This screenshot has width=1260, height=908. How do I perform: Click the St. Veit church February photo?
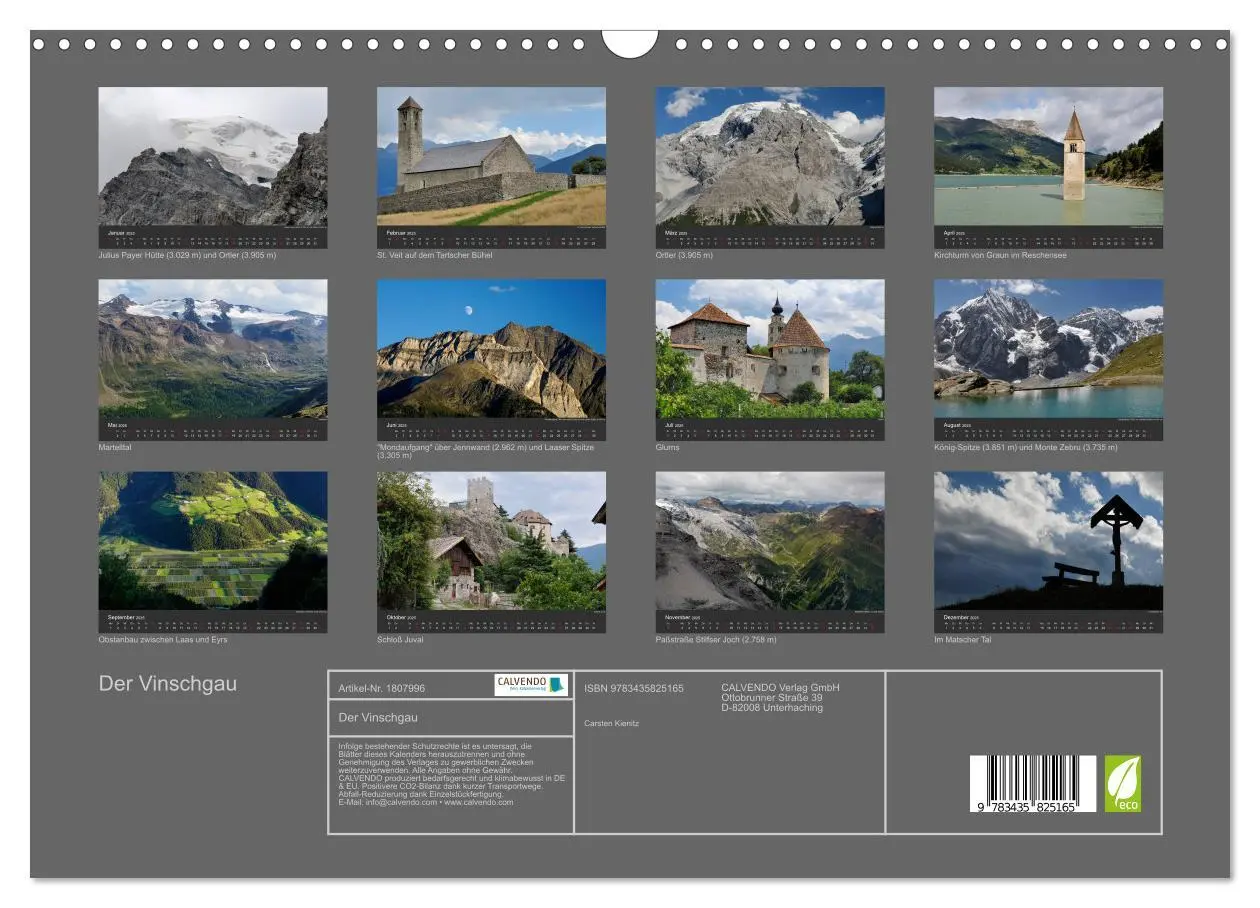pos(491,156)
